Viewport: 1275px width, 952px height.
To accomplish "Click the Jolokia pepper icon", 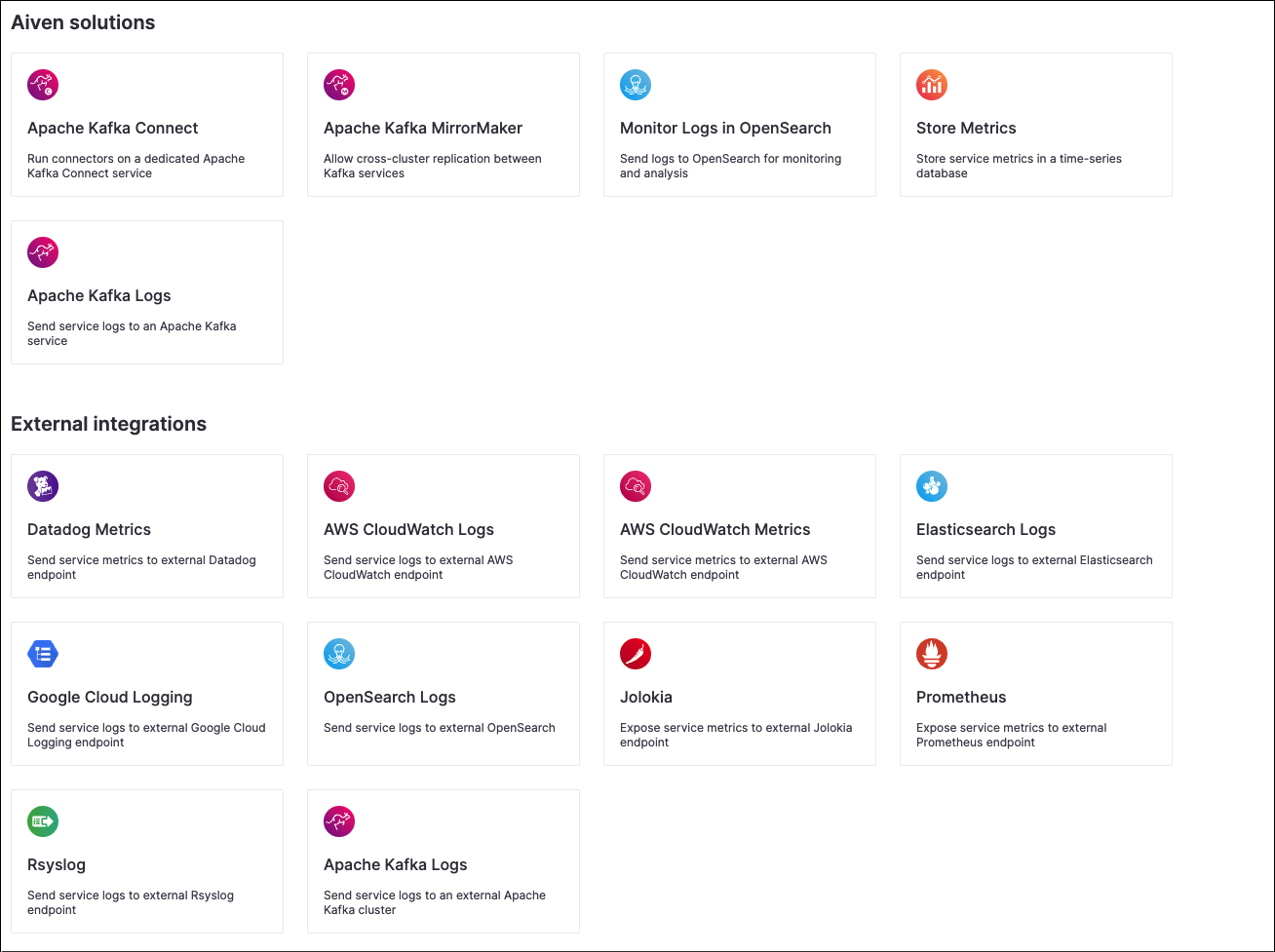I will [x=636, y=654].
